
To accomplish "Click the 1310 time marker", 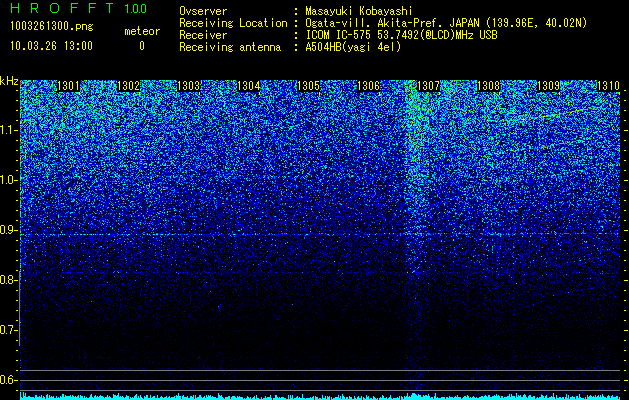I will pyautogui.click(x=608, y=86).
